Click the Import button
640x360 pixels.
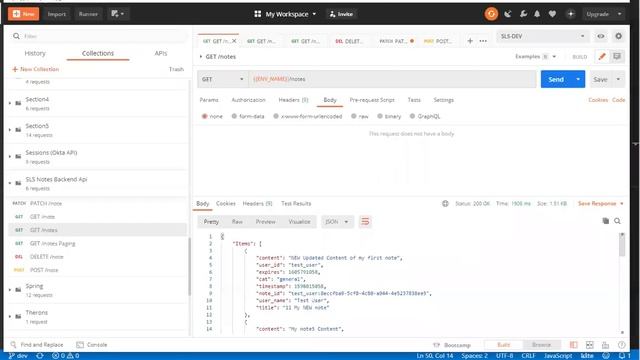(56, 14)
